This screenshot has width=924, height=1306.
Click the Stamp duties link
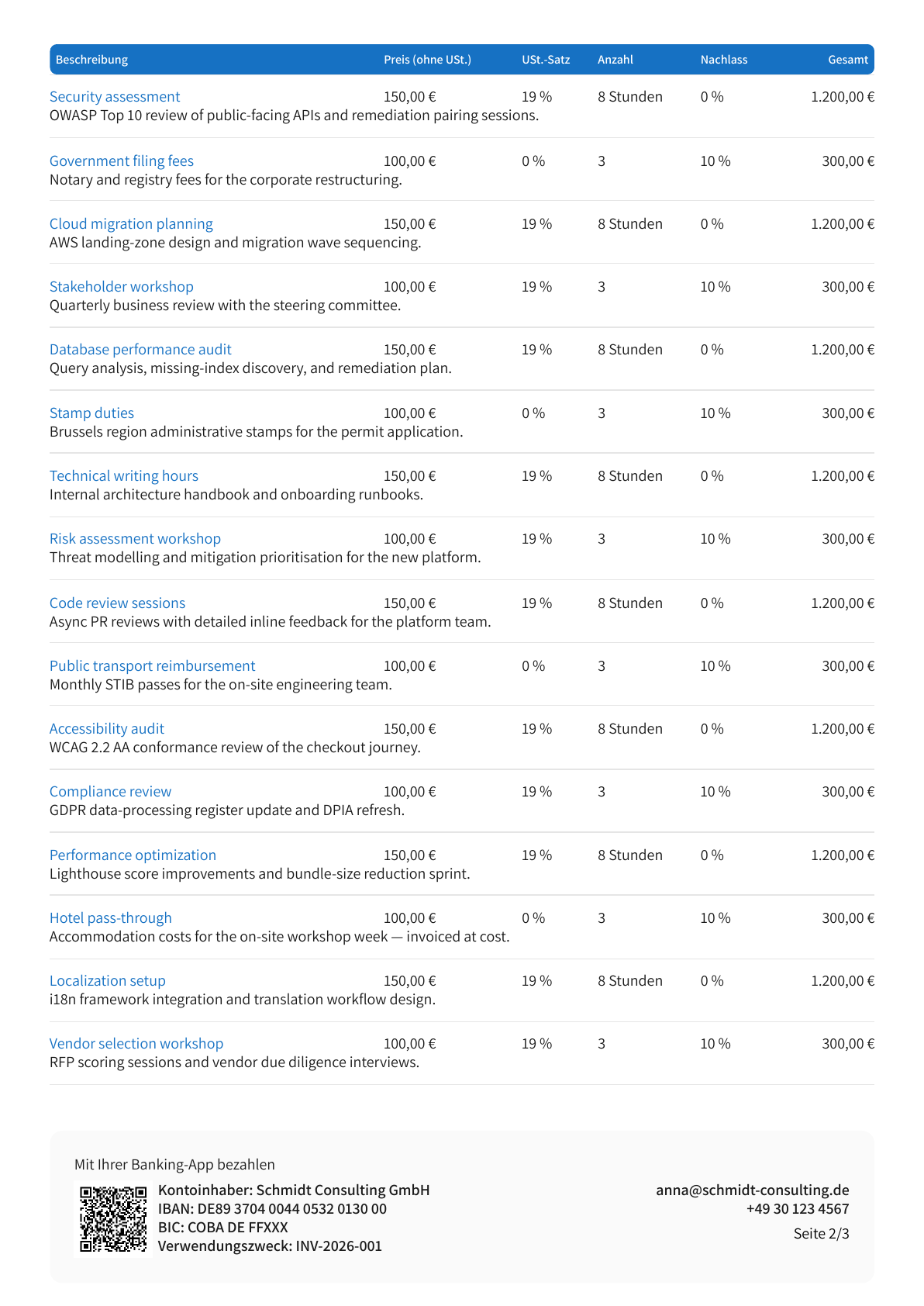[x=91, y=413]
